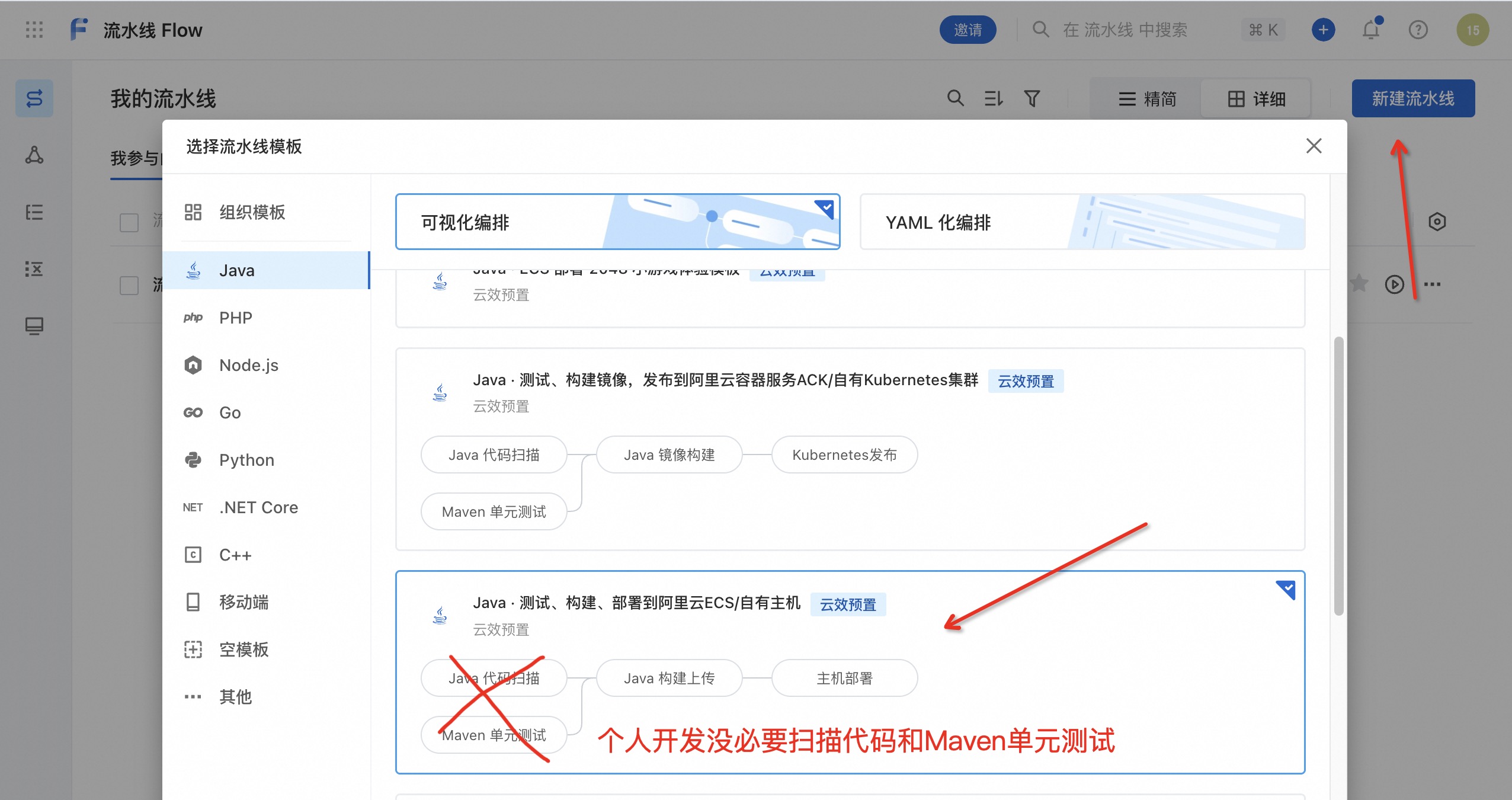
Task: Click the Node.js sidebar category icon
Action: coord(192,364)
